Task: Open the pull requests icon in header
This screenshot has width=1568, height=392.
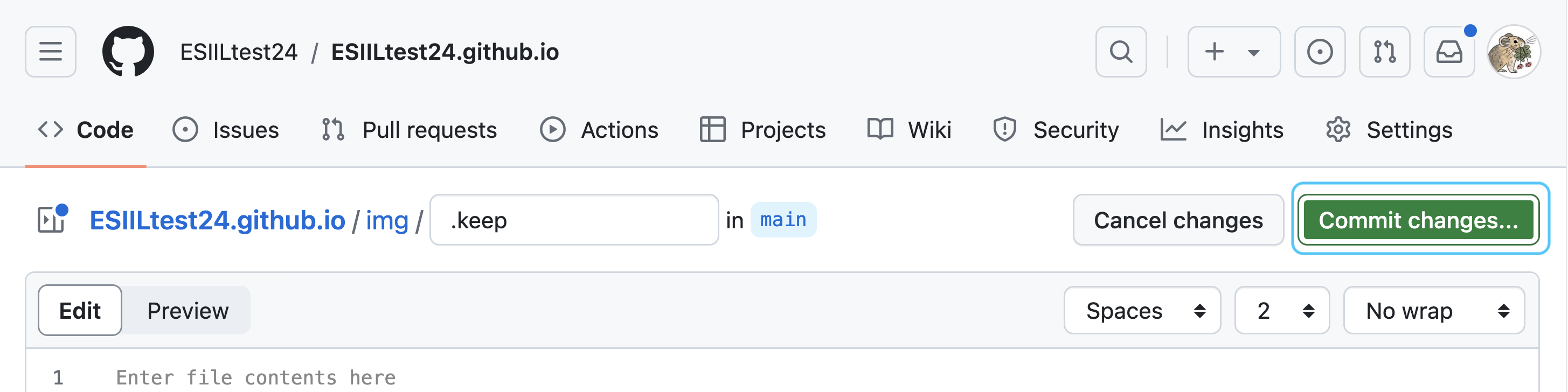Action: (x=1384, y=52)
